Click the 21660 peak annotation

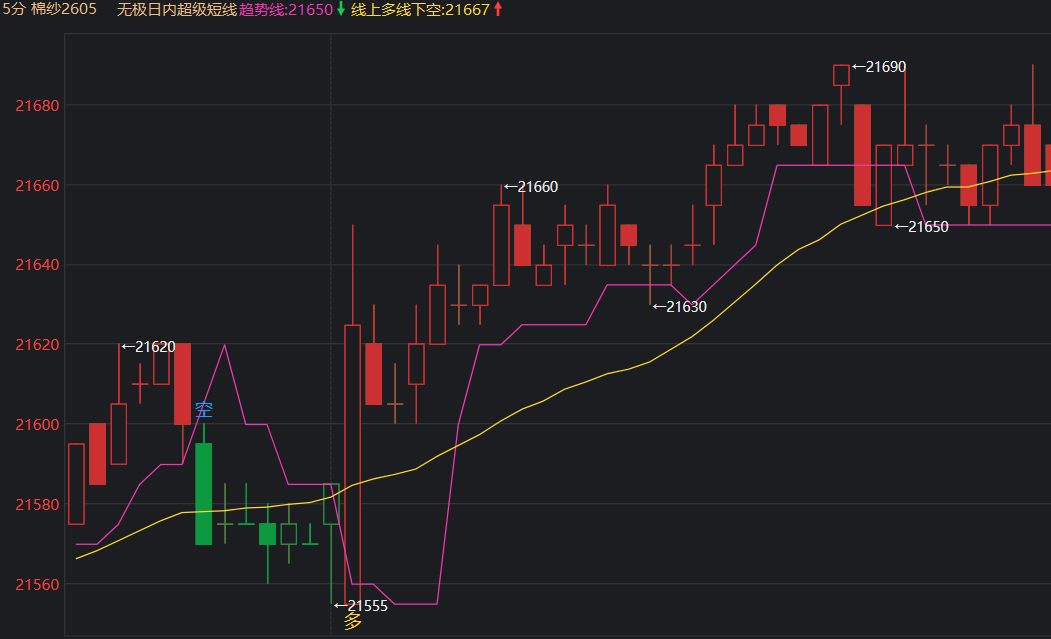pyautogui.click(x=531, y=187)
